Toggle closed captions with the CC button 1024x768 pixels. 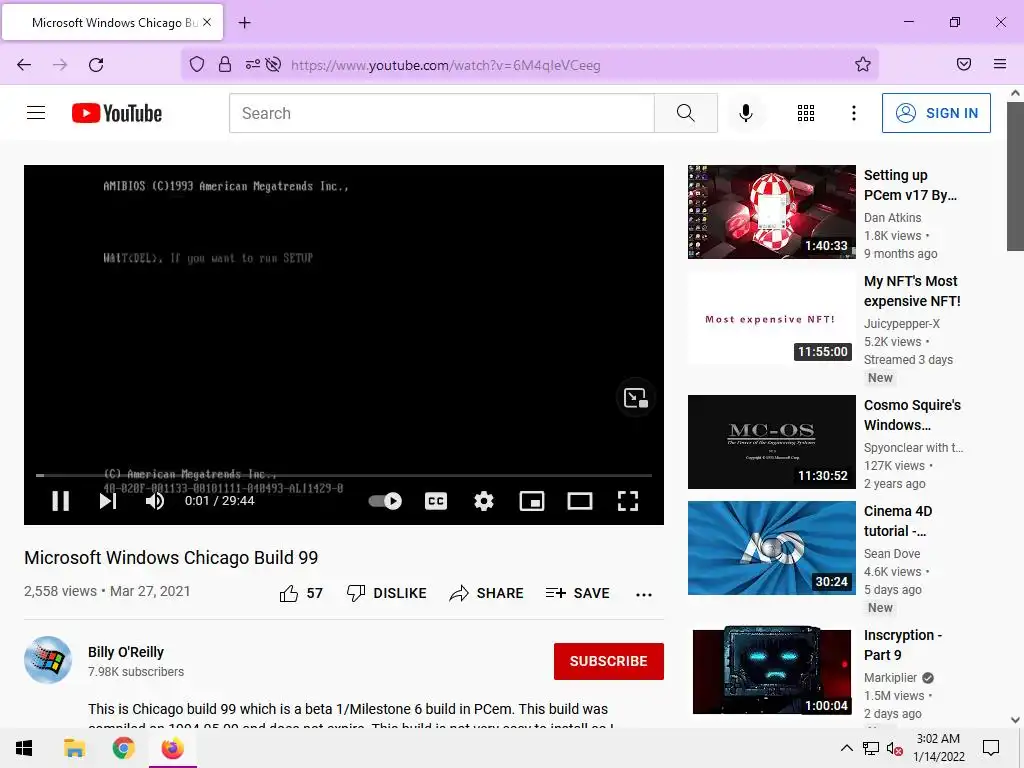tap(436, 501)
